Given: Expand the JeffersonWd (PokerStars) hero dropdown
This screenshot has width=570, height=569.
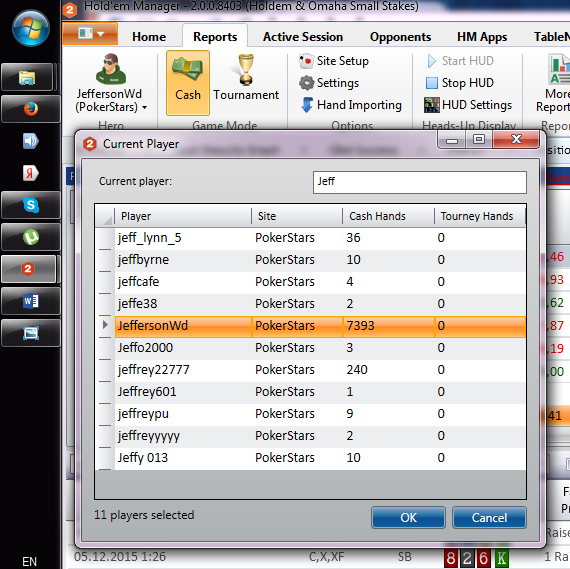Looking at the screenshot, I should tap(144, 107).
